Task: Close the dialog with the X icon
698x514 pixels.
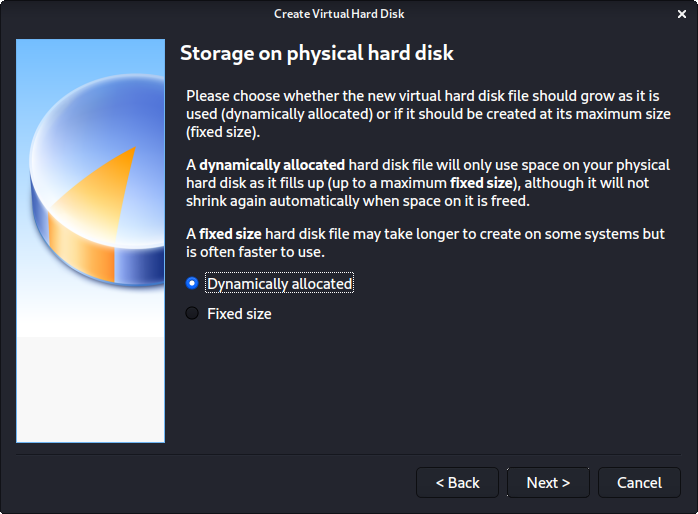Action: coord(682,14)
